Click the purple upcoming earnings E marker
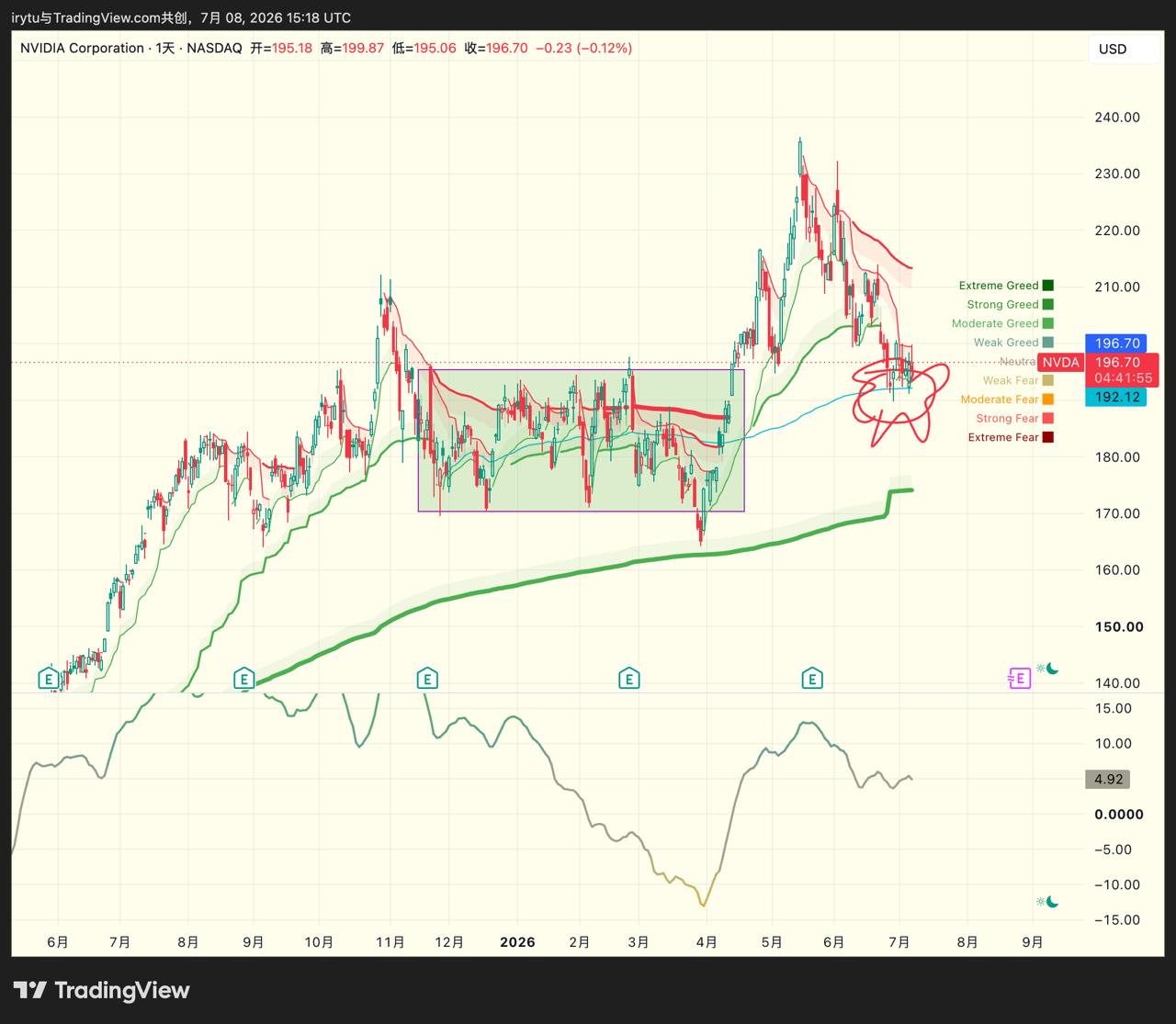 tap(1019, 679)
